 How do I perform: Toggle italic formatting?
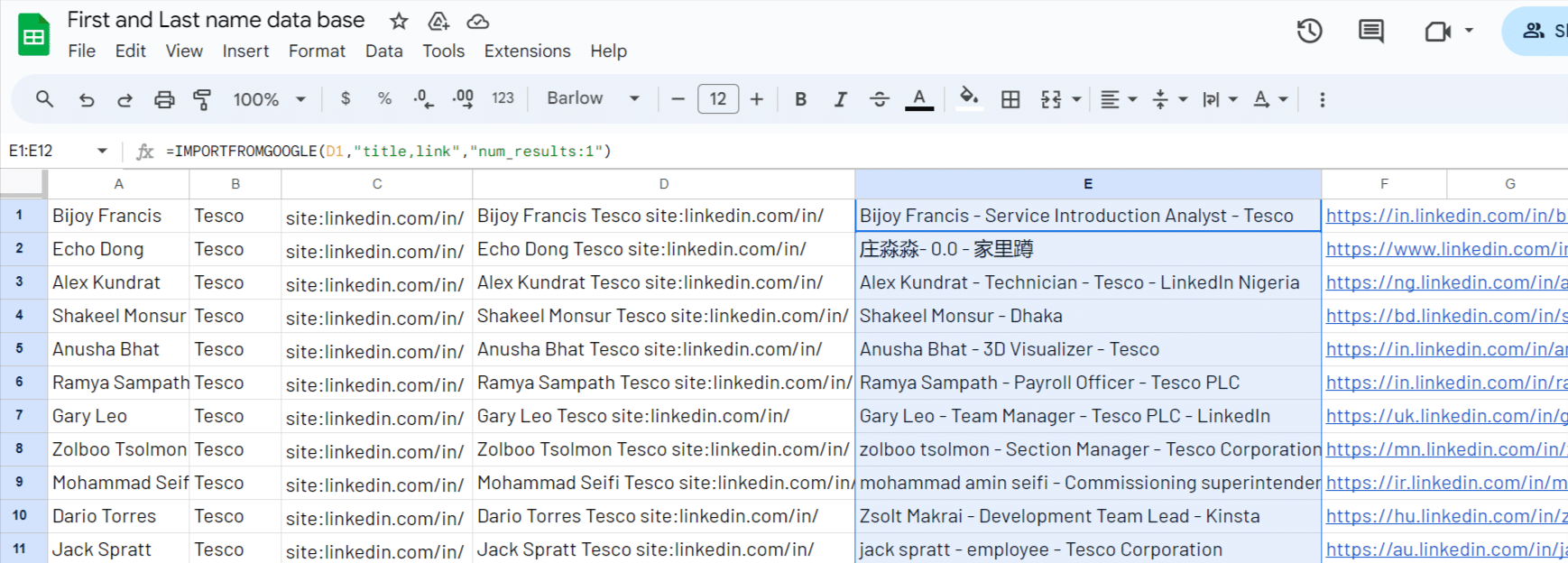point(840,99)
